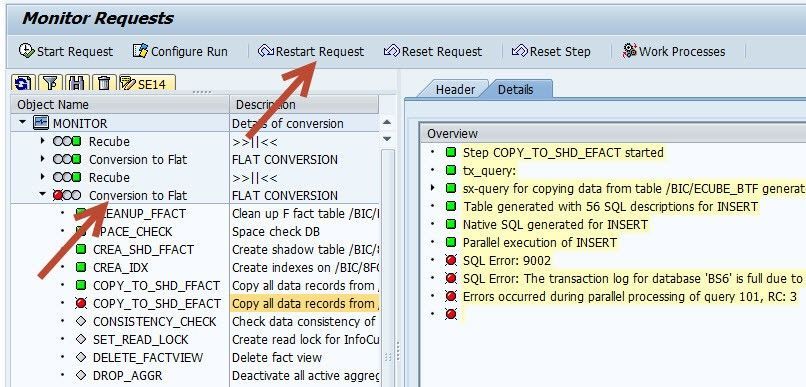Viewport: 806px width, 387px height.
Task: Click the trash can delete icon
Action: pyautogui.click(x=104, y=83)
